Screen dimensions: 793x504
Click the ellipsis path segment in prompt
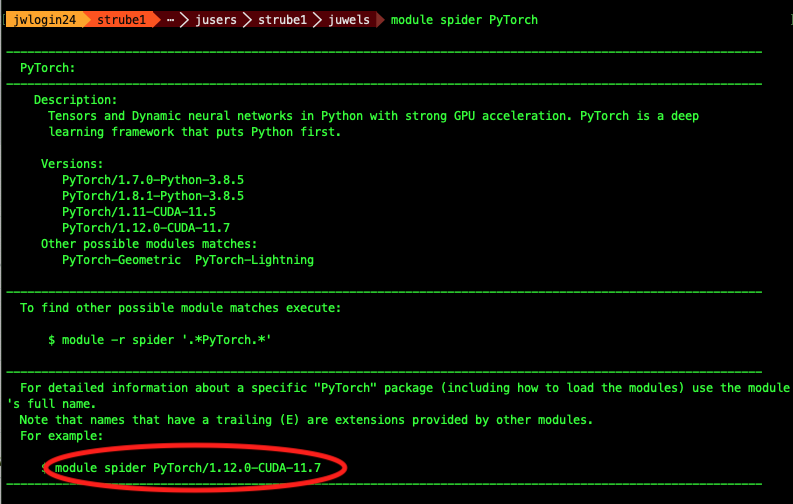(x=171, y=19)
